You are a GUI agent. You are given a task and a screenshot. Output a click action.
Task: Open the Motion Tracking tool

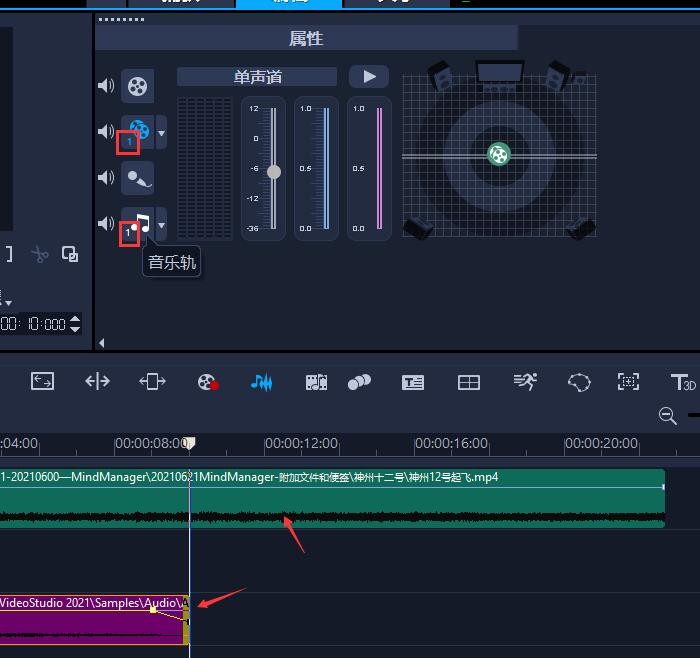click(627, 382)
